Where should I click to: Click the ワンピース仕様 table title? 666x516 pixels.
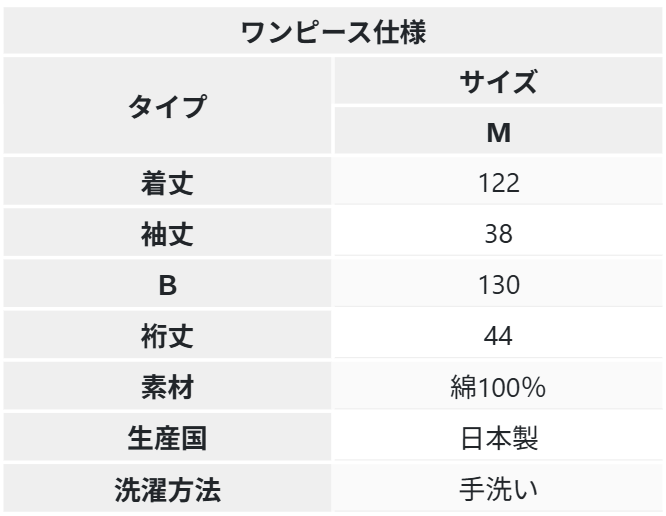(333, 32)
